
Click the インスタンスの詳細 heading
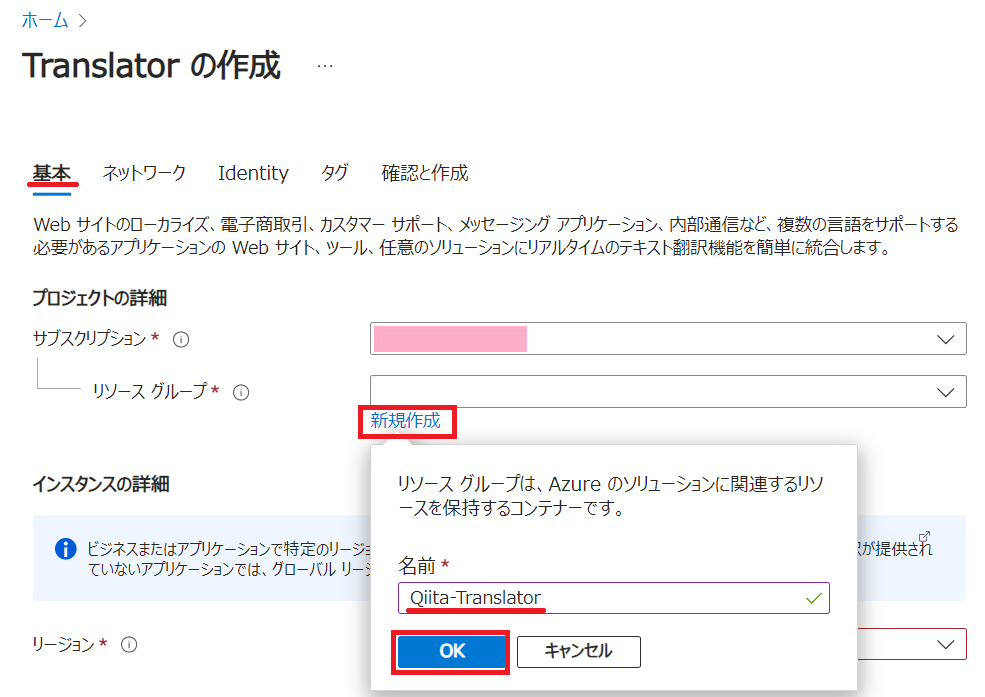pyautogui.click(x=101, y=484)
